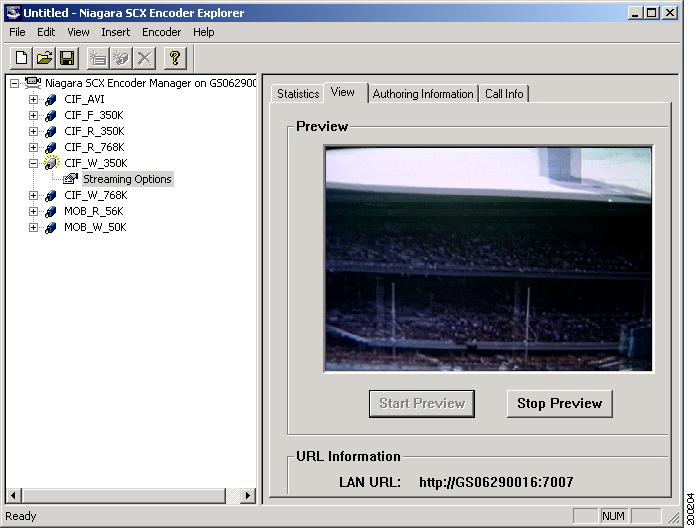This screenshot has width=696, height=528.
Task: Click the yellow question mark Help icon
Action: tap(175, 58)
